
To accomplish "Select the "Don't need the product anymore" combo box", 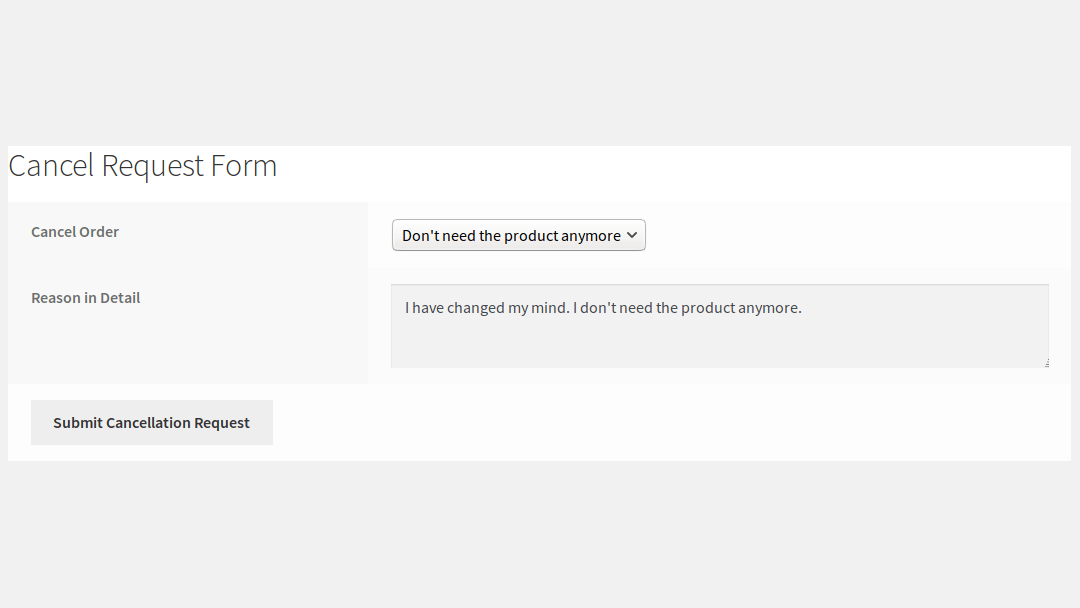I will coord(518,235).
